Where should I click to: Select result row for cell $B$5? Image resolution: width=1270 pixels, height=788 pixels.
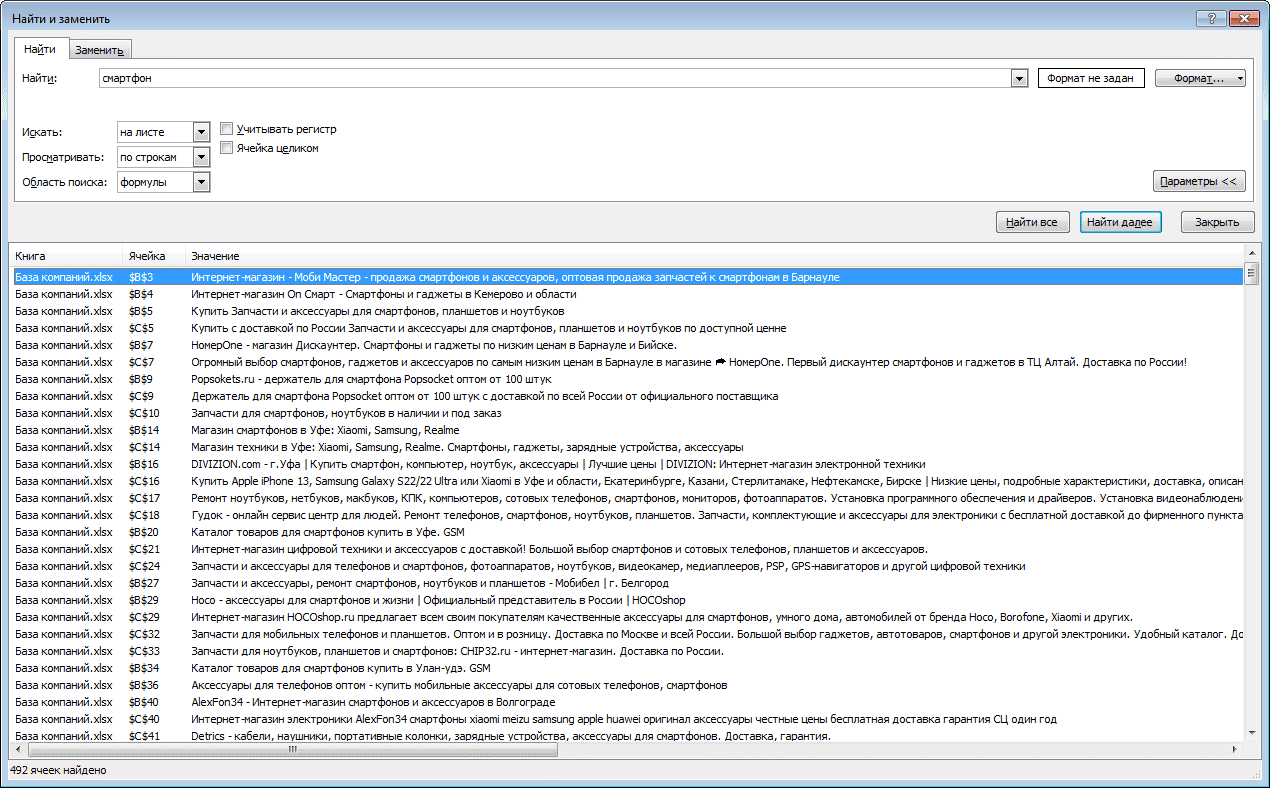click(x=627, y=311)
